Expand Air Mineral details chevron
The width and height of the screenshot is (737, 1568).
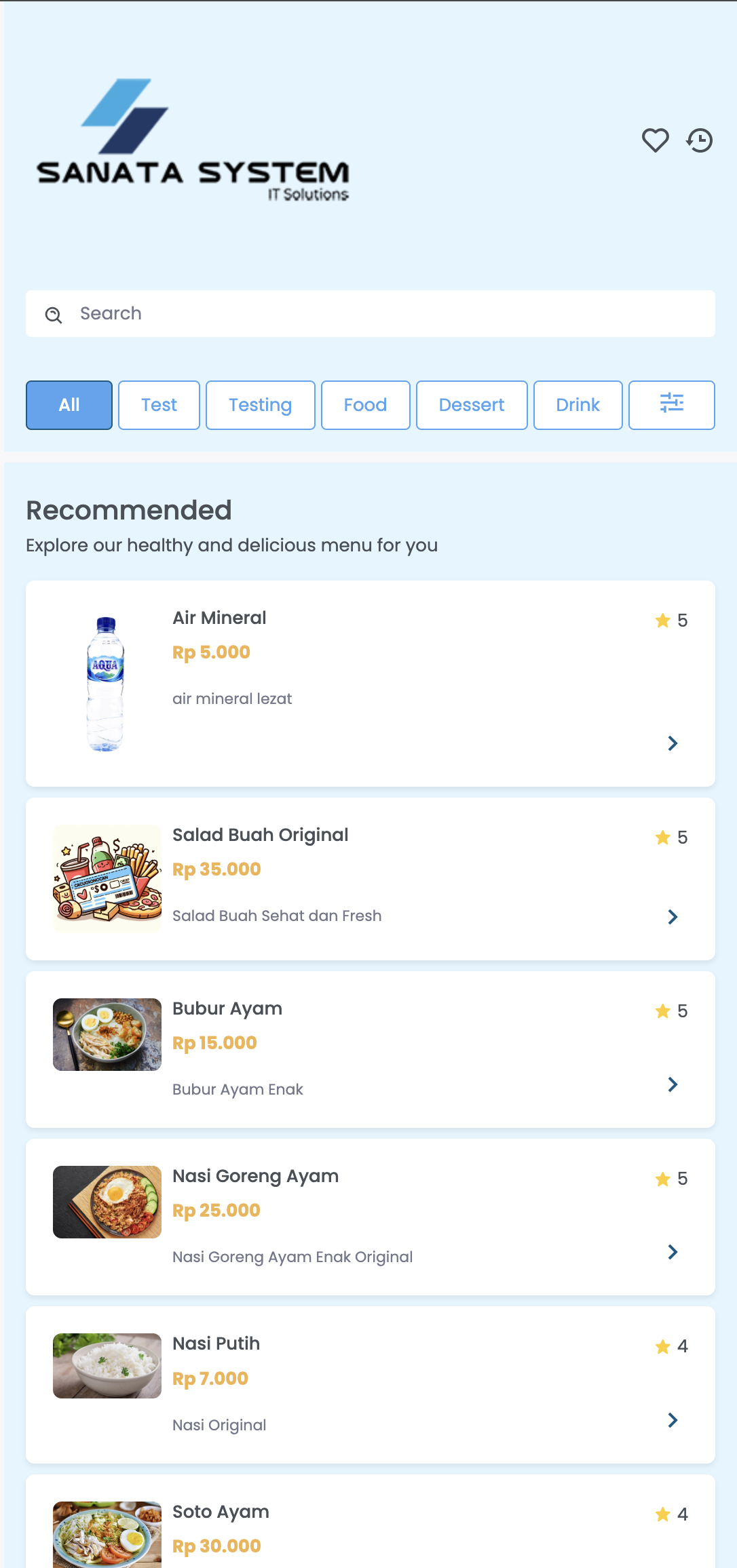point(673,743)
